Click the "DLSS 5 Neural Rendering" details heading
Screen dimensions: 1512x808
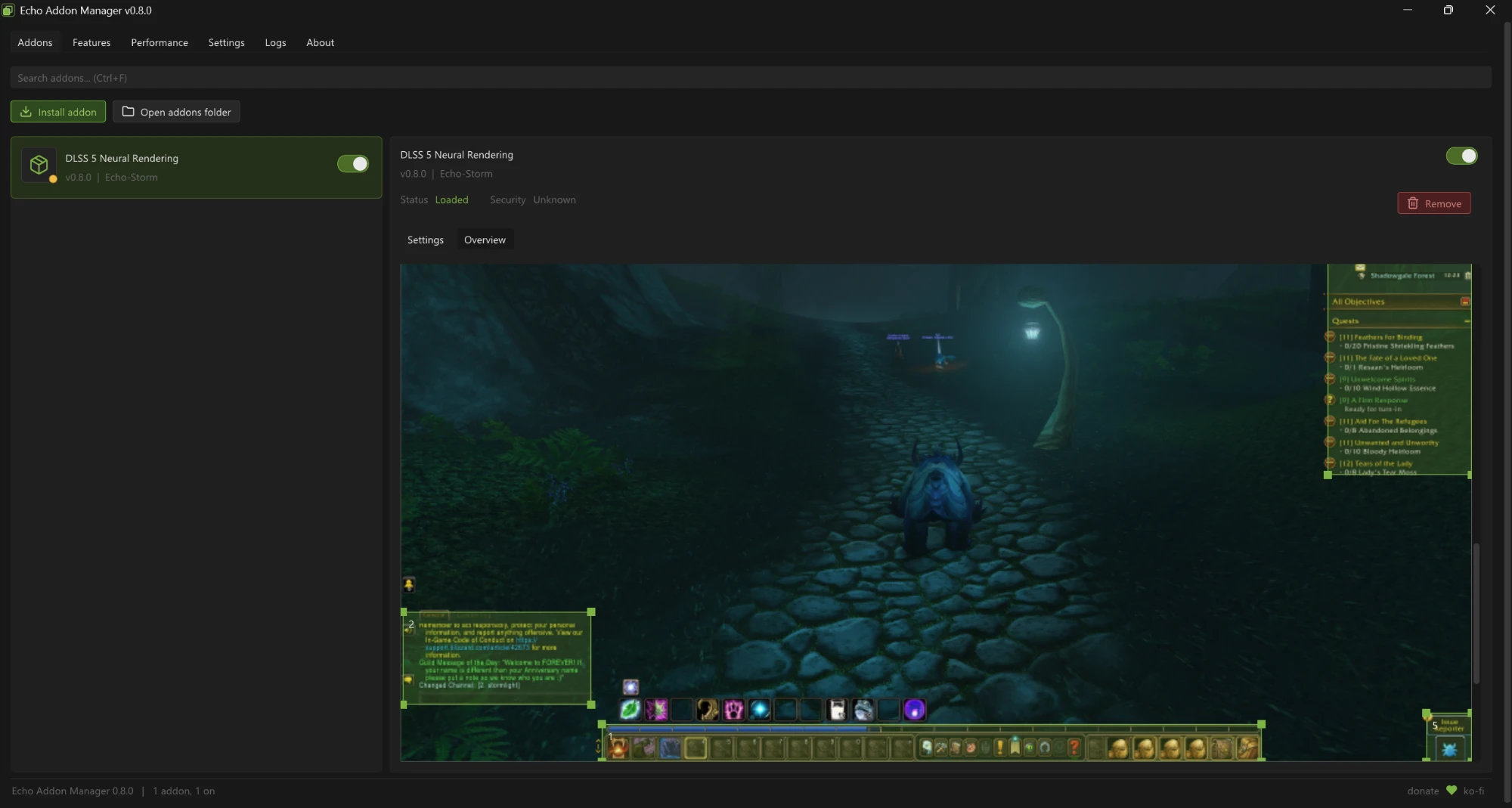pos(457,154)
